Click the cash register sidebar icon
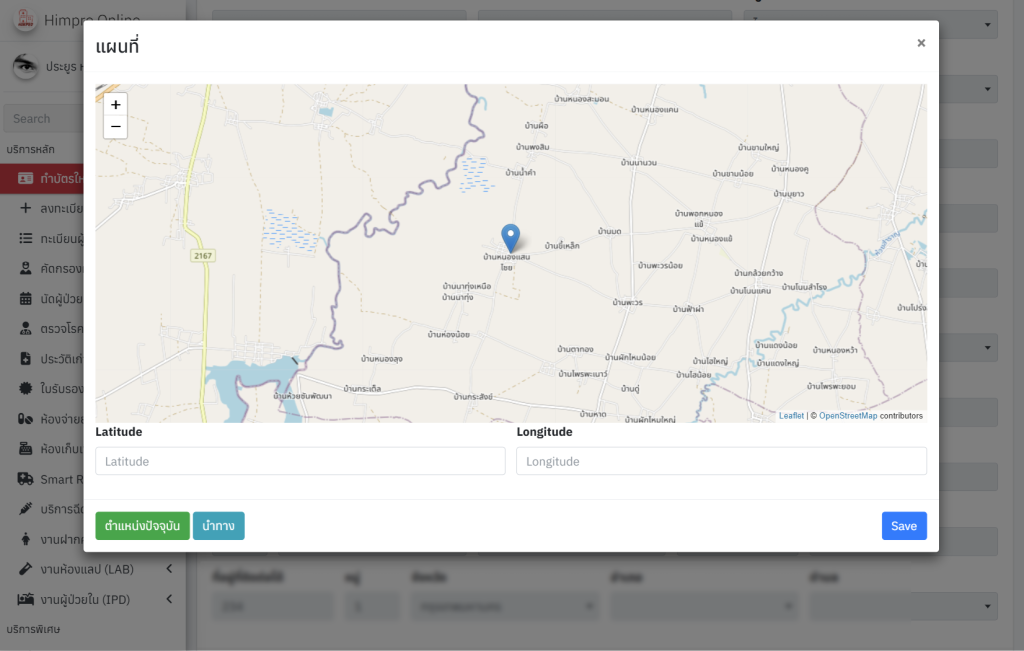Viewport: 1024px width, 651px height. (25, 449)
